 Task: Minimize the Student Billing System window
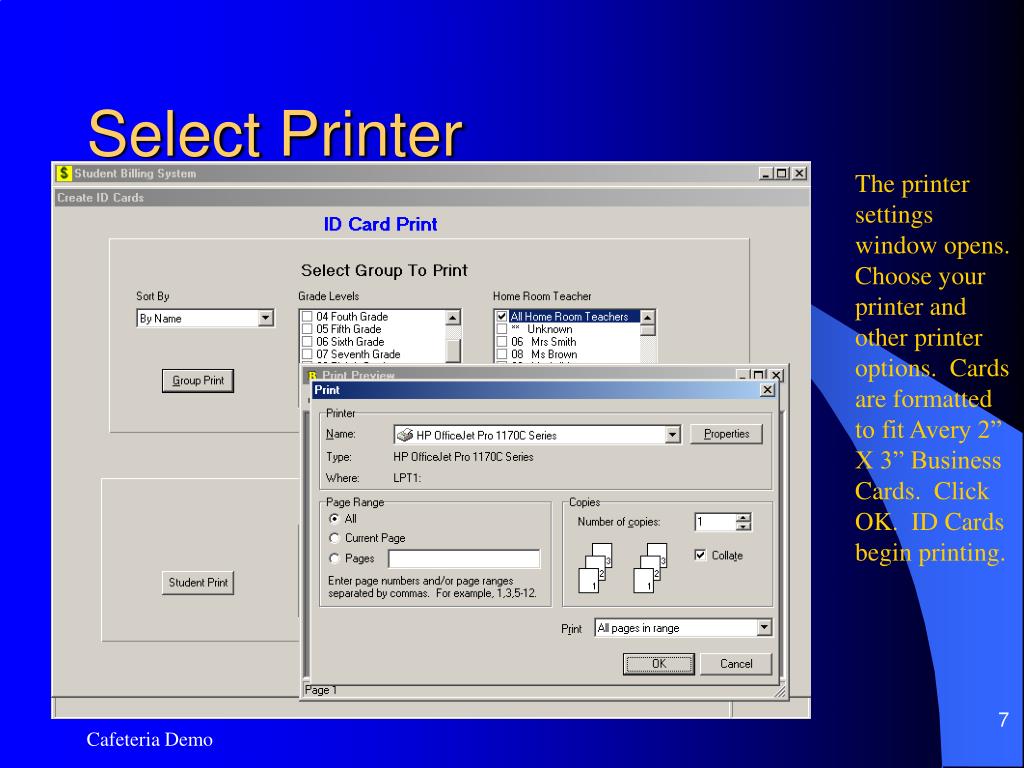tap(767, 173)
